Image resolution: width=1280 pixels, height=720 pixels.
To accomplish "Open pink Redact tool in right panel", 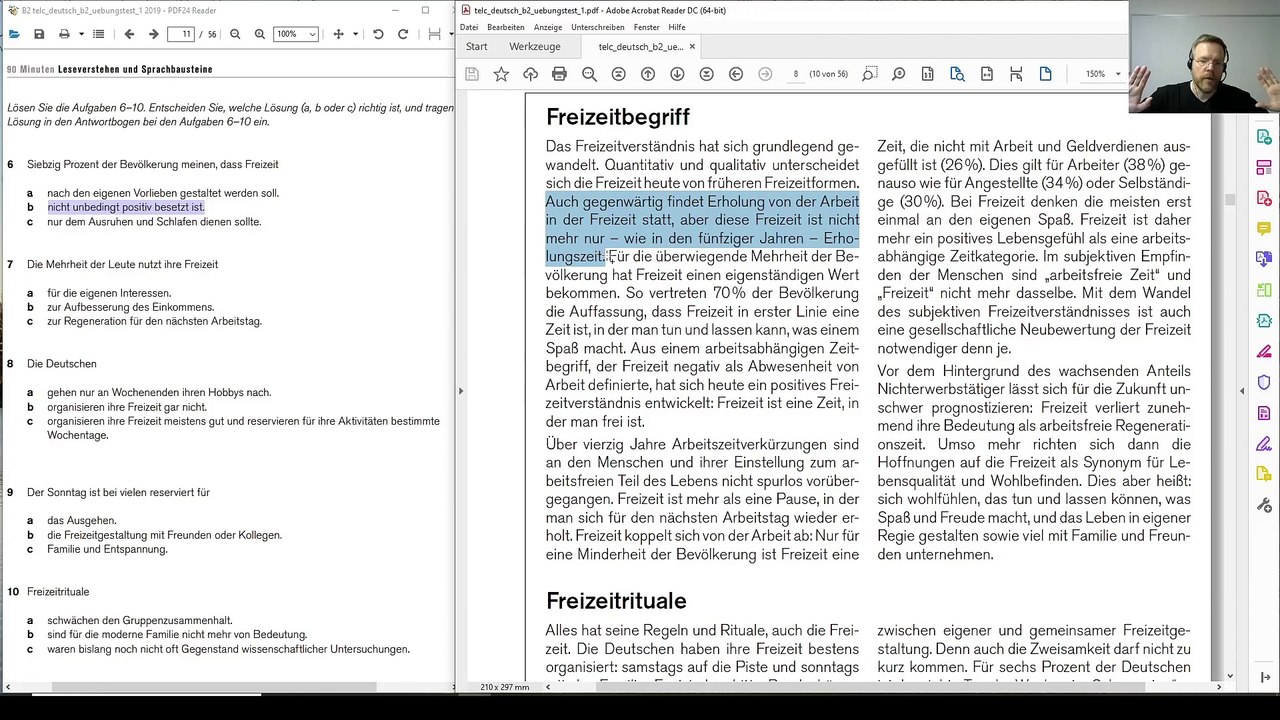I will pos(1264,352).
